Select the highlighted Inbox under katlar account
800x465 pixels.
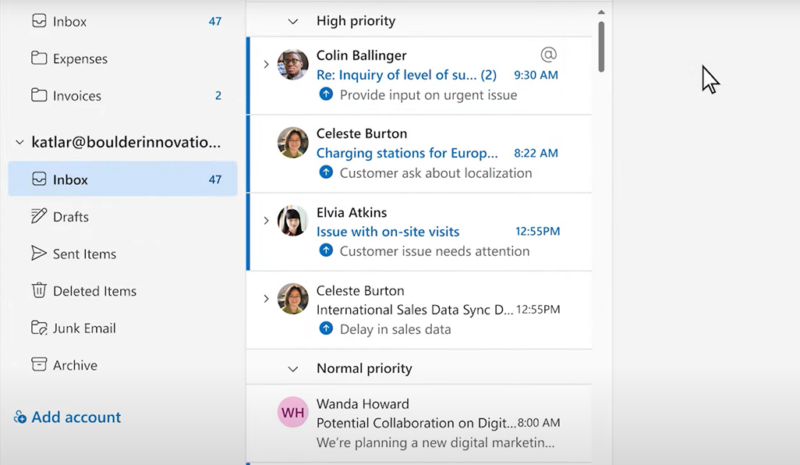pos(122,179)
